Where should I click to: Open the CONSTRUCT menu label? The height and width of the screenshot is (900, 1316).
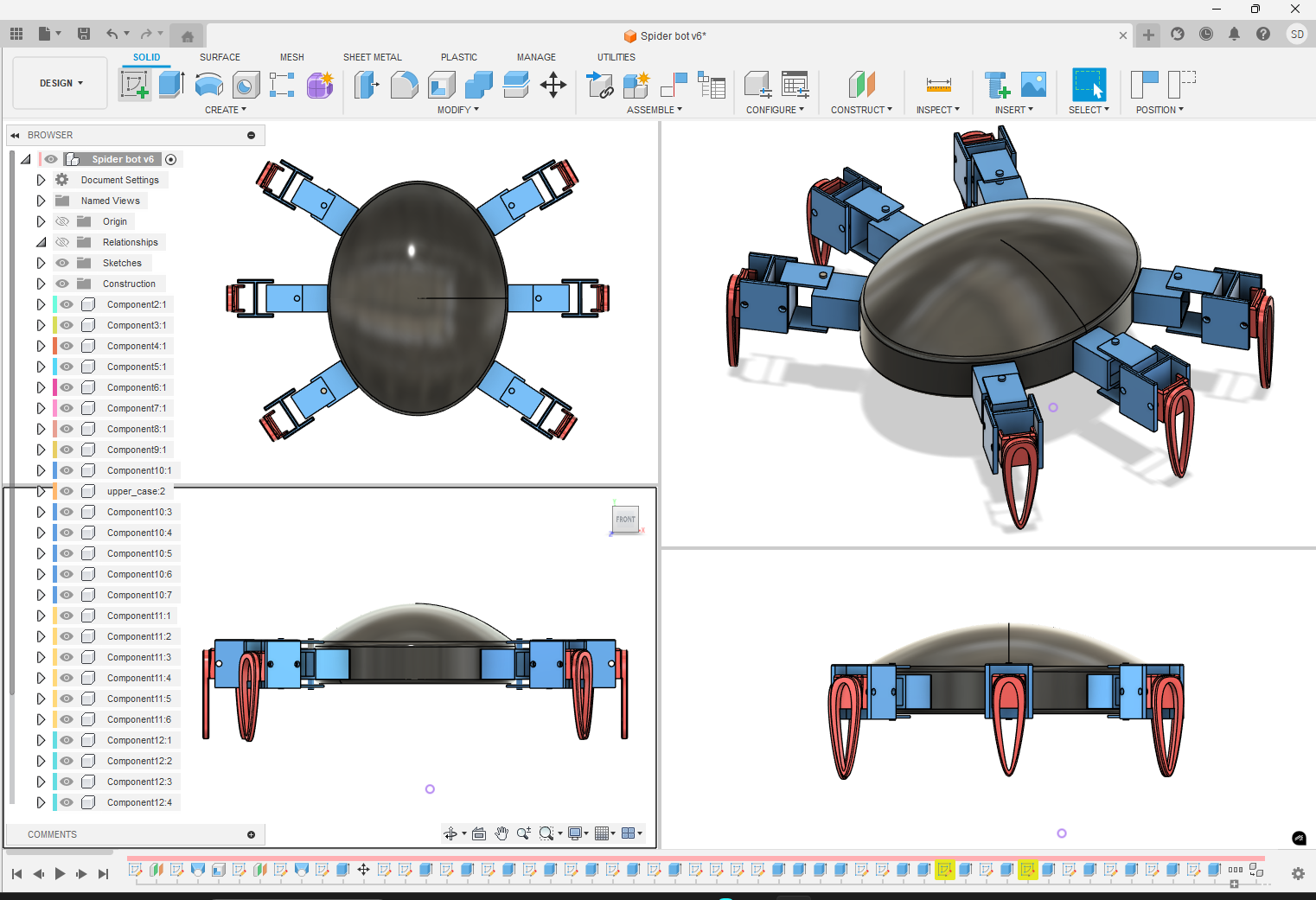(x=861, y=110)
